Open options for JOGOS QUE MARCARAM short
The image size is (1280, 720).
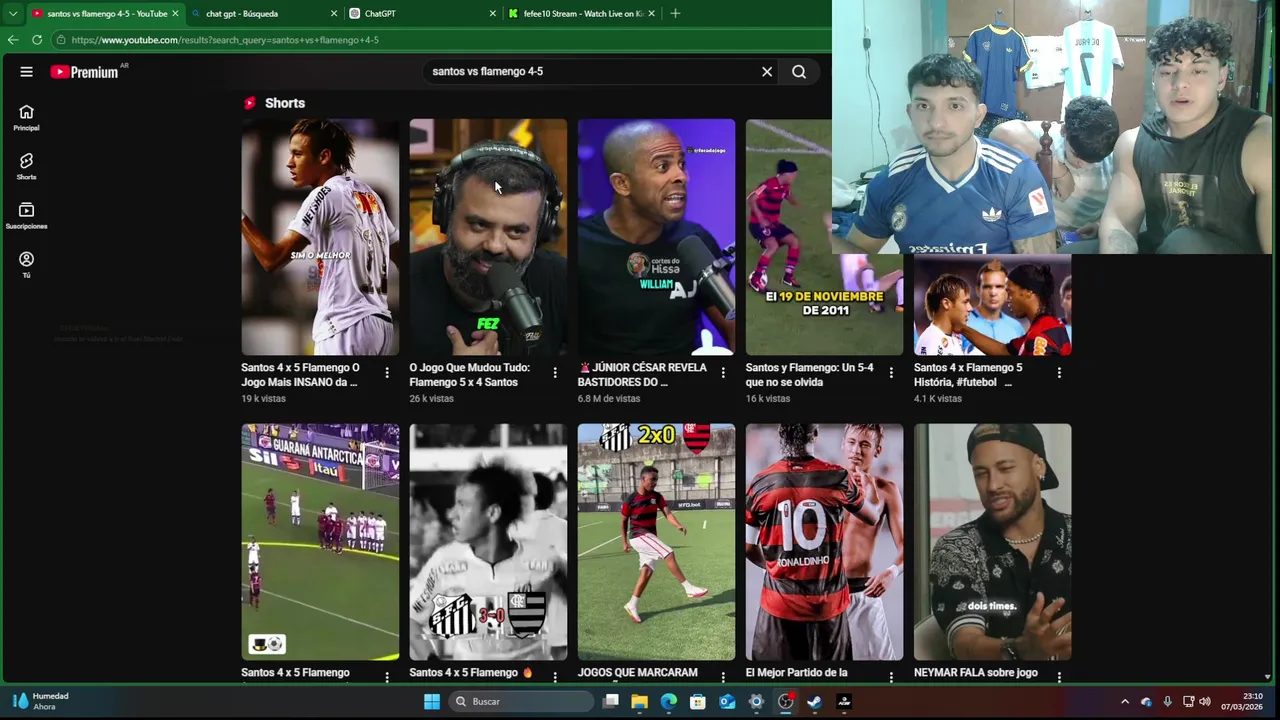coord(723,677)
